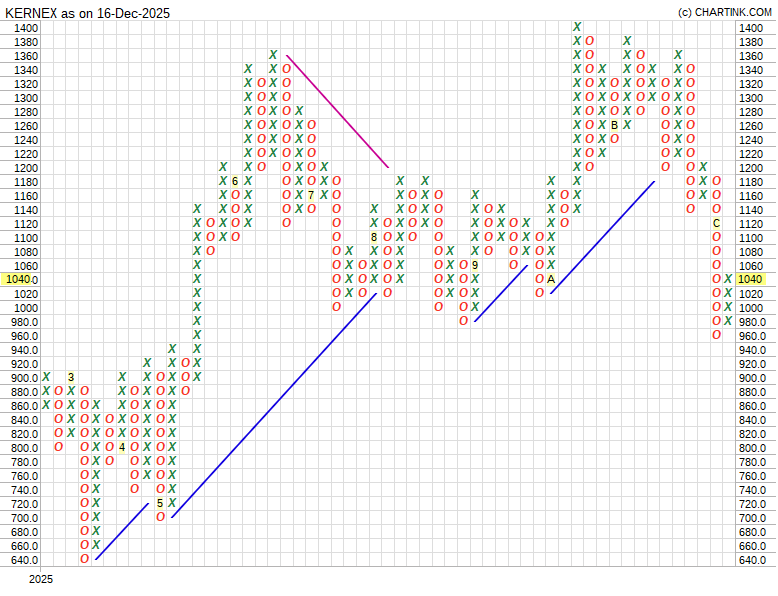Open the CHARTINK.COM copyright link
This screenshot has width=778, height=596.
(x=724, y=12)
